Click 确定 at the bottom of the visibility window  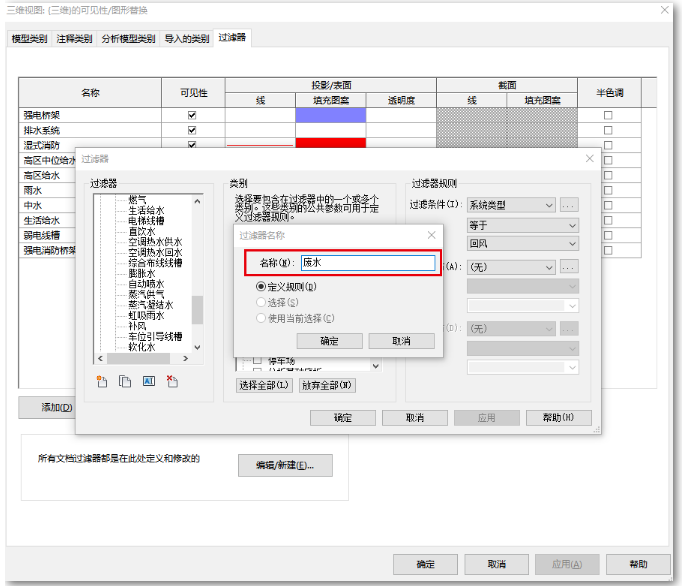point(425,564)
